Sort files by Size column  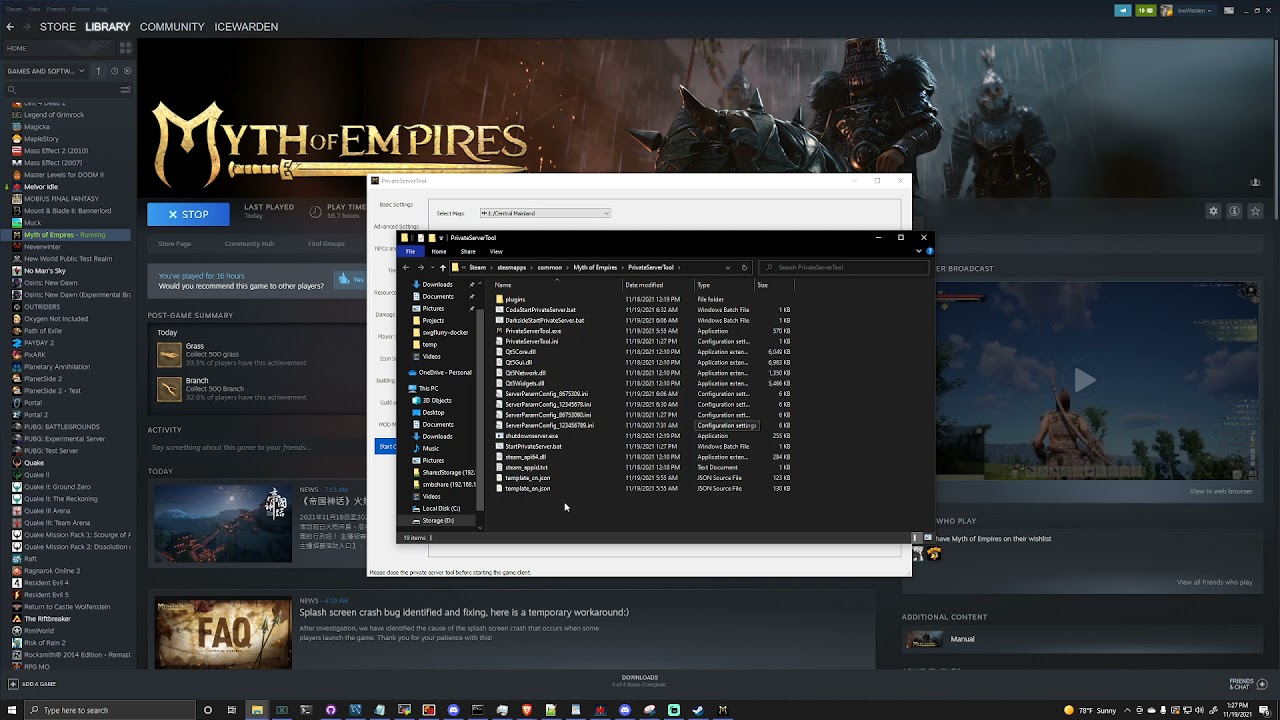click(763, 285)
